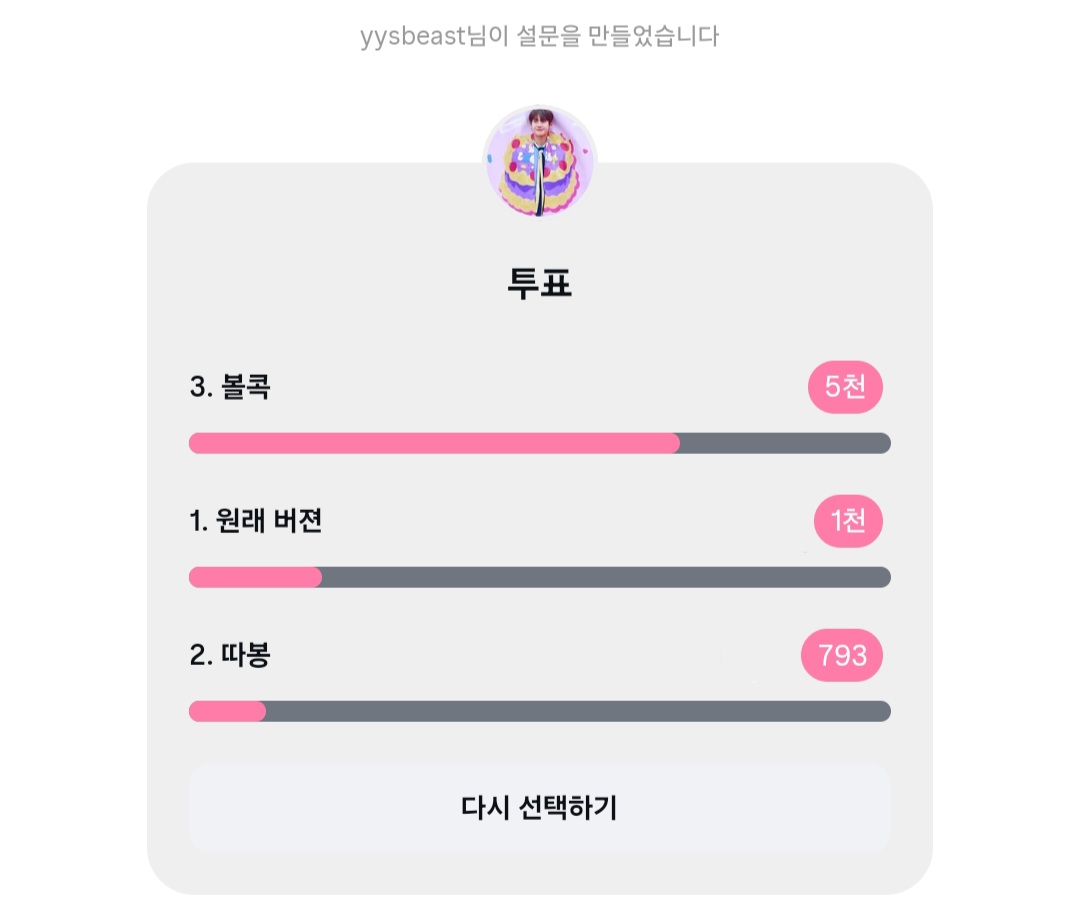Click blank card area below 다시 선택하기 button
The height and width of the screenshot is (904, 1080).
tap(540, 872)
